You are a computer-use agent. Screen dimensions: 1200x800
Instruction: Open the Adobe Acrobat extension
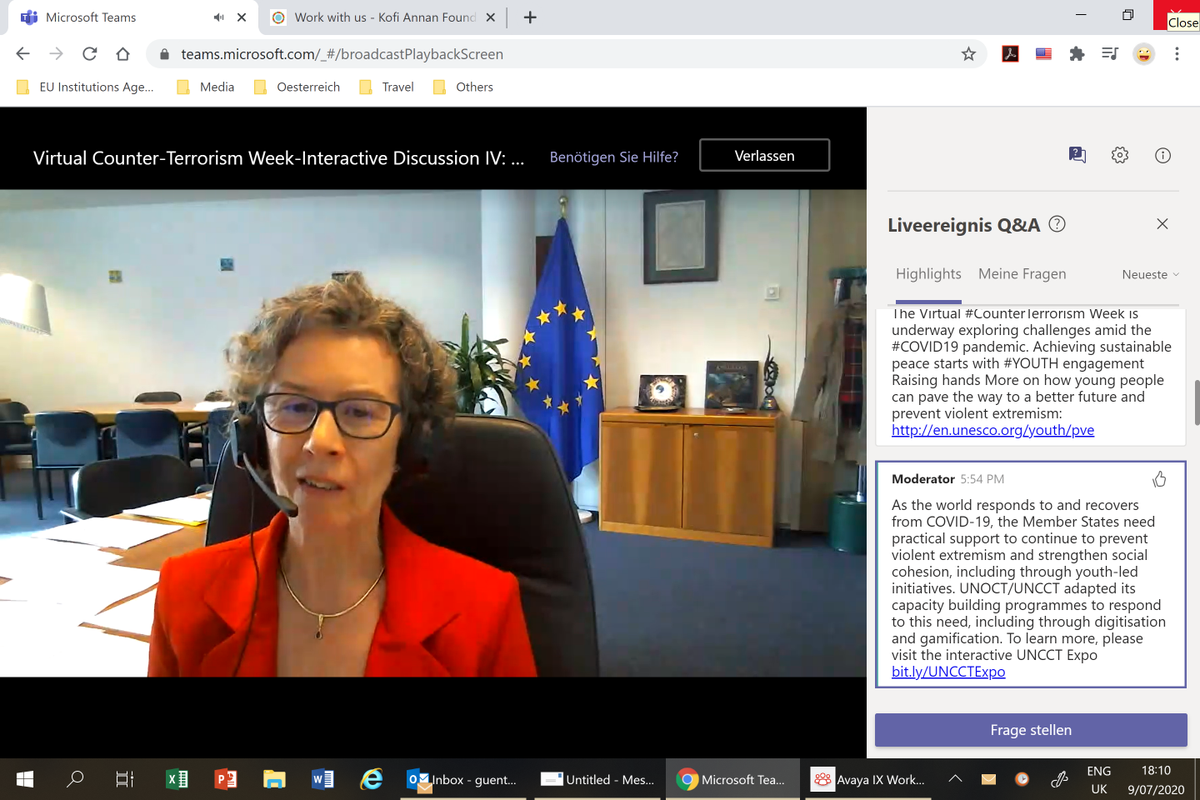[1011, 54]
